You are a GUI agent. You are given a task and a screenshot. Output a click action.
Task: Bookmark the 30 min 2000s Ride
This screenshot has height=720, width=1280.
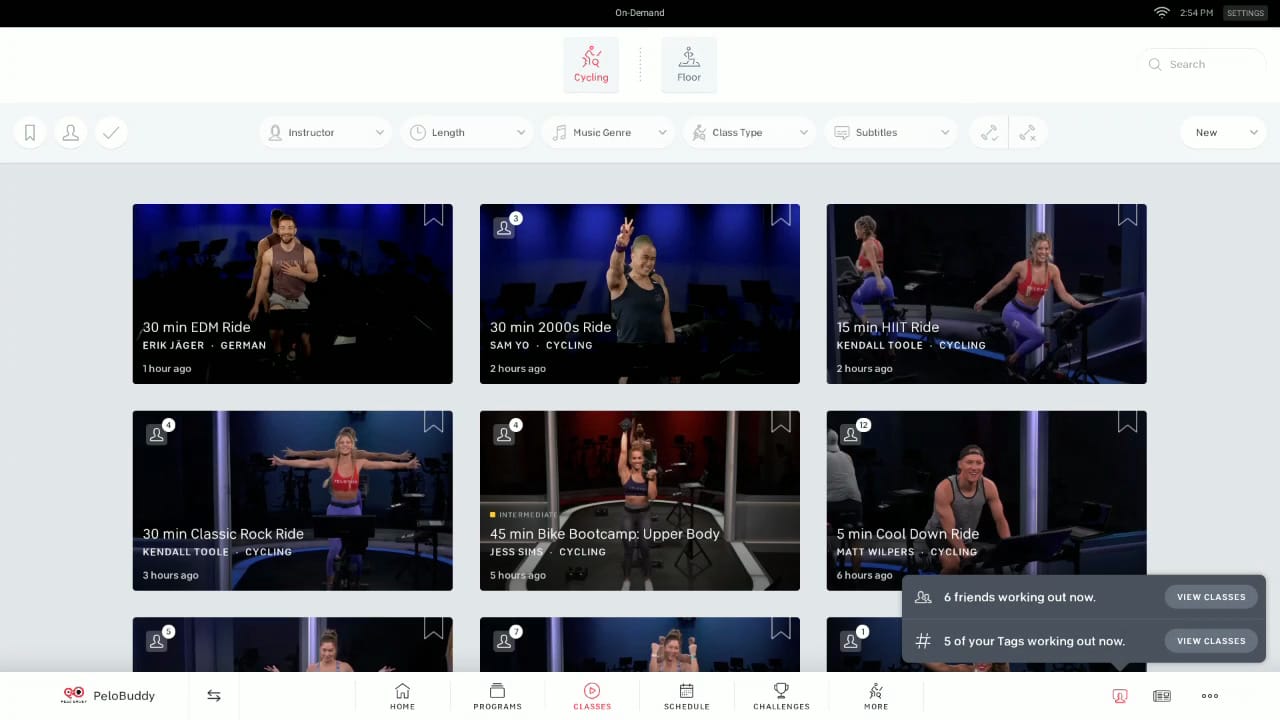click(x=780, y=215)
